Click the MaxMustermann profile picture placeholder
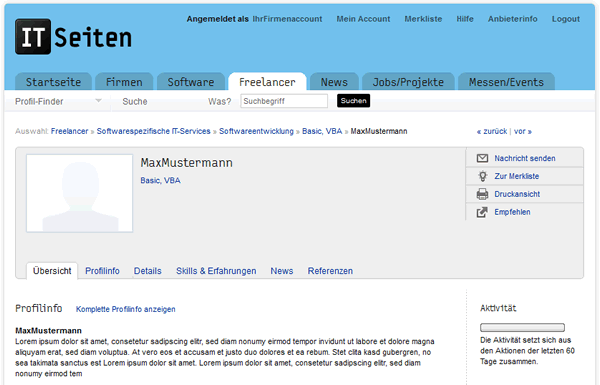The width and height of the screenshot is (600, 385). 80,193
